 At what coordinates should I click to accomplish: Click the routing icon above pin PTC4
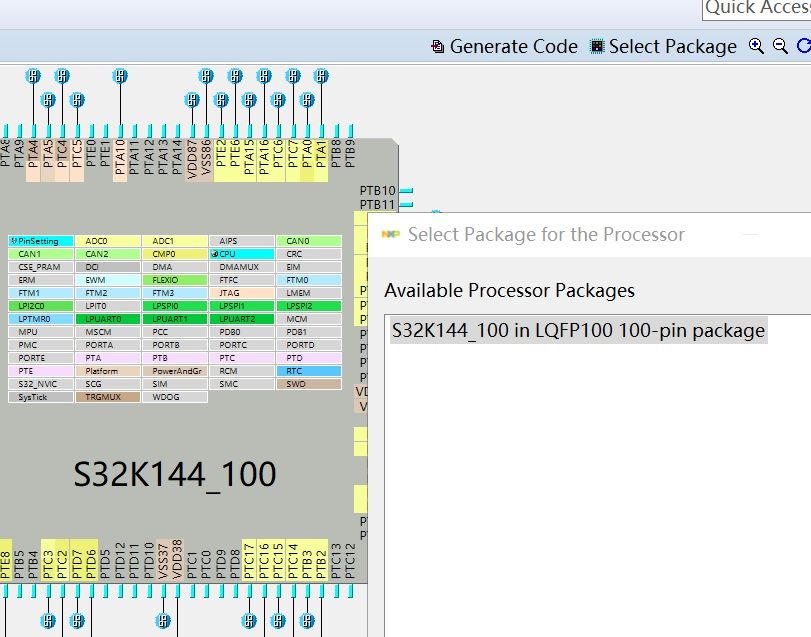point(62,76)
